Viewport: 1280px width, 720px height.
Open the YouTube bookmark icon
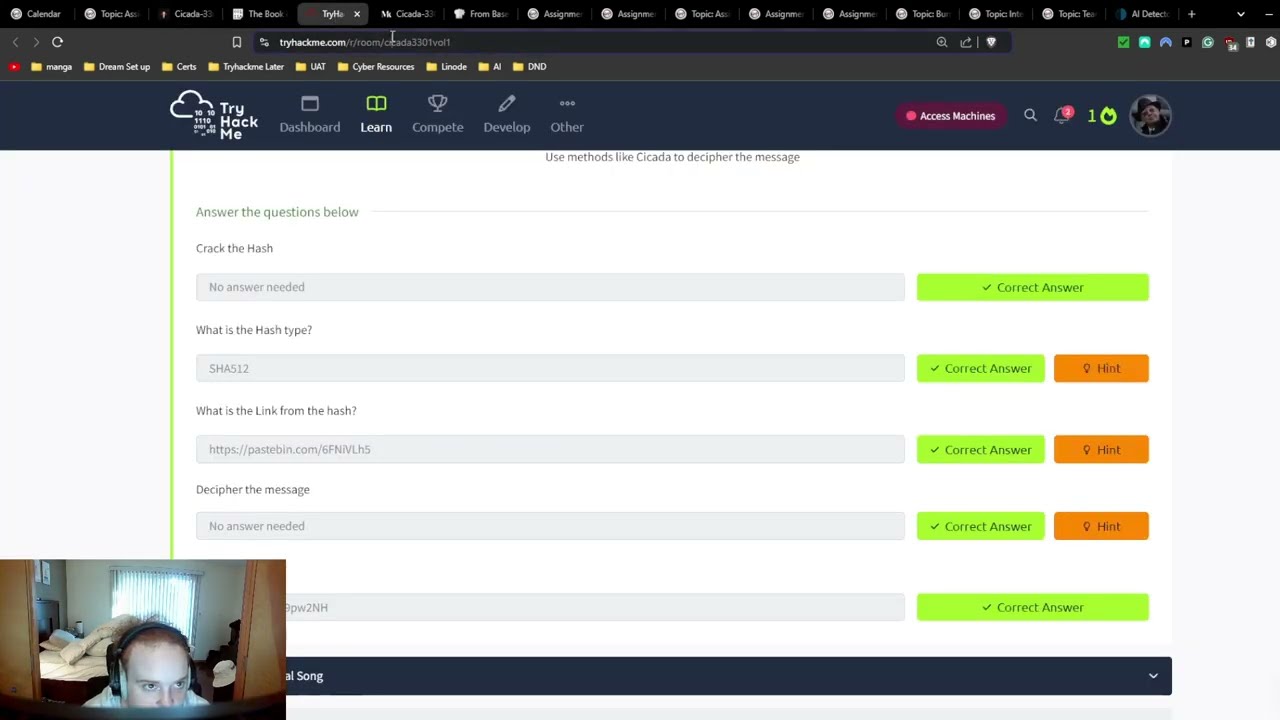pyautogui.click(x=14, y=67)
